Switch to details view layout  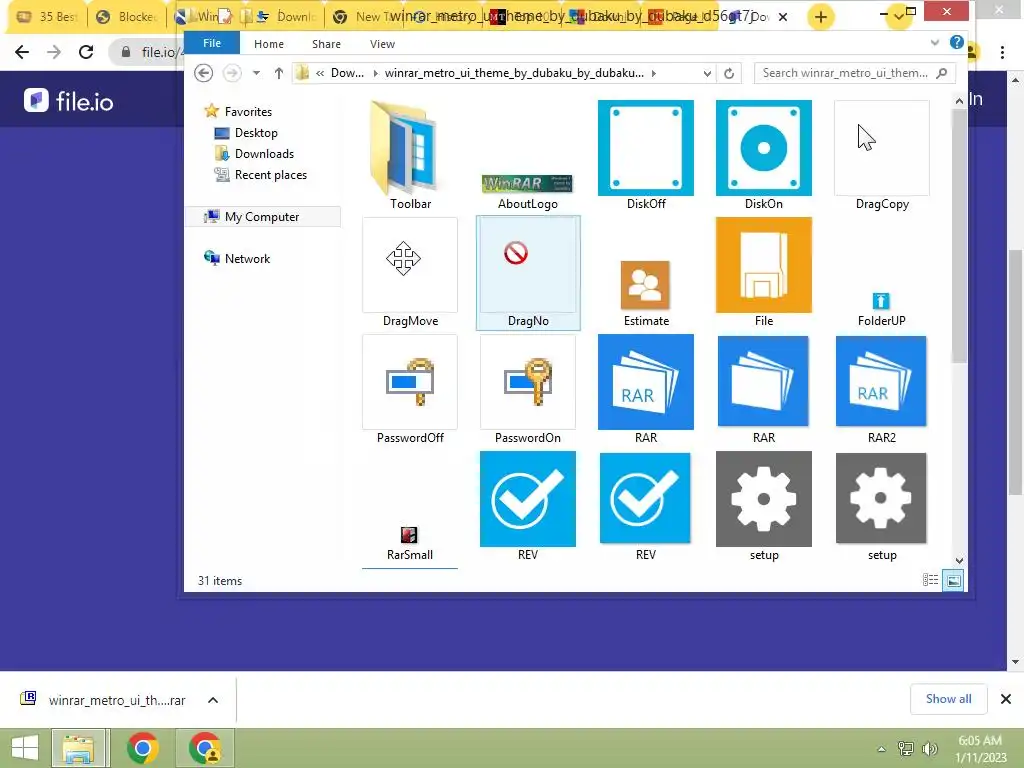point(930,580)
